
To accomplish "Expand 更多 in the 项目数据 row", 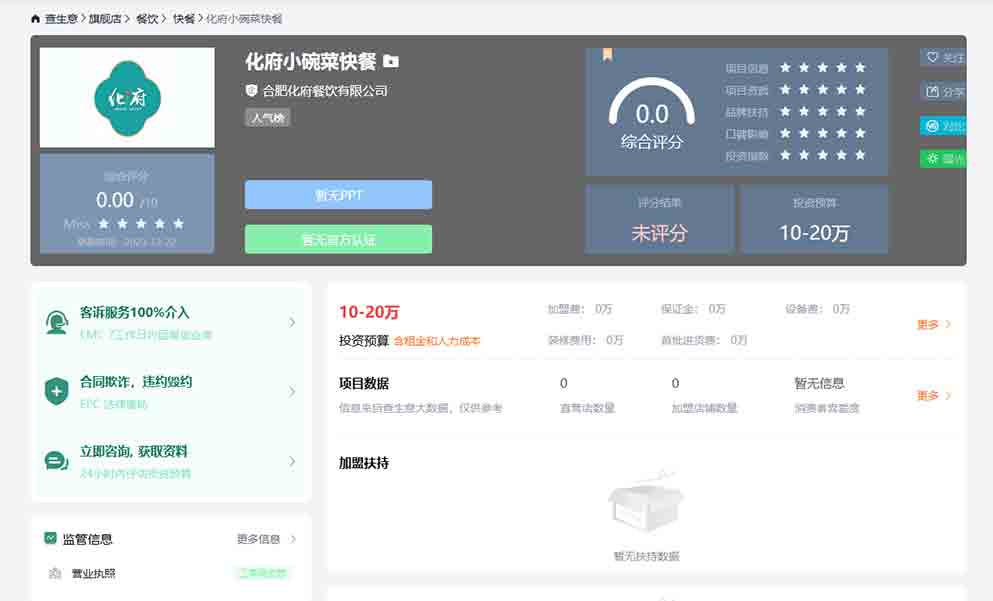I will (x=934, y=396).
